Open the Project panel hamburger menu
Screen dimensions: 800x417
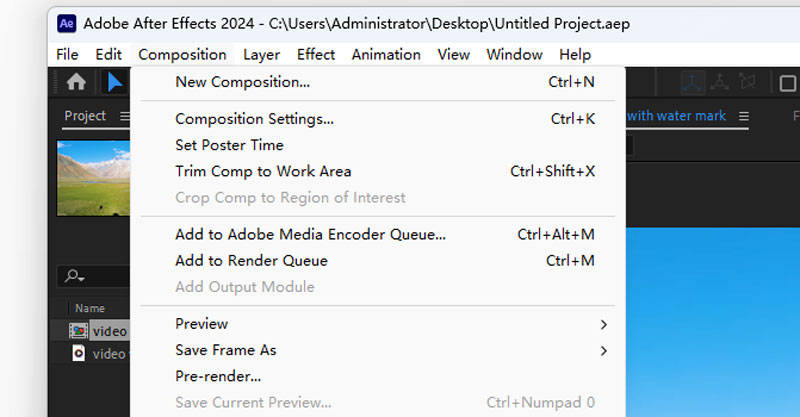coord(124,116)
